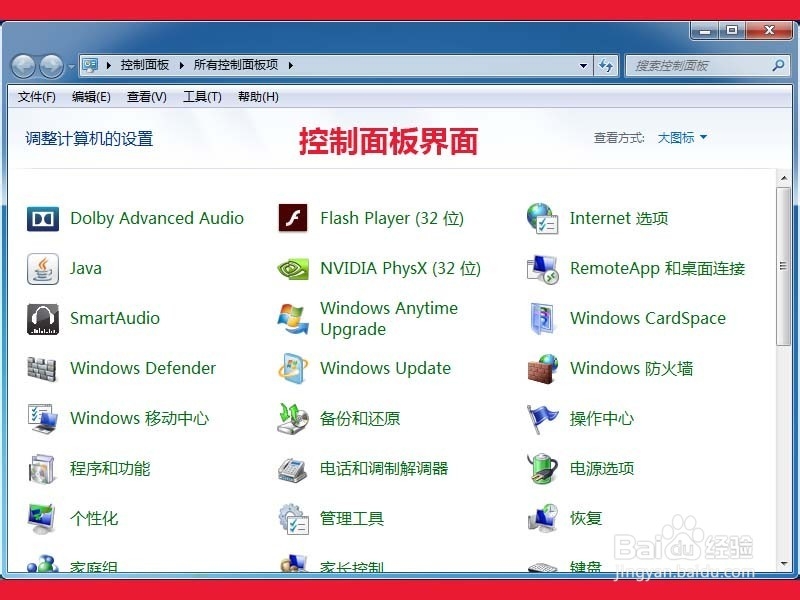
Task: Expand the 大图标 view mode dropdown
Action: coord(682,137)
